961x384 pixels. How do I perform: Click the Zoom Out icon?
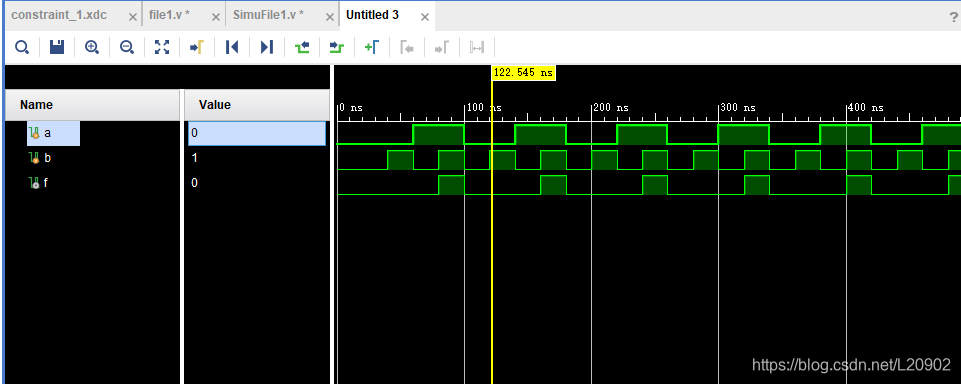point(127,47)
